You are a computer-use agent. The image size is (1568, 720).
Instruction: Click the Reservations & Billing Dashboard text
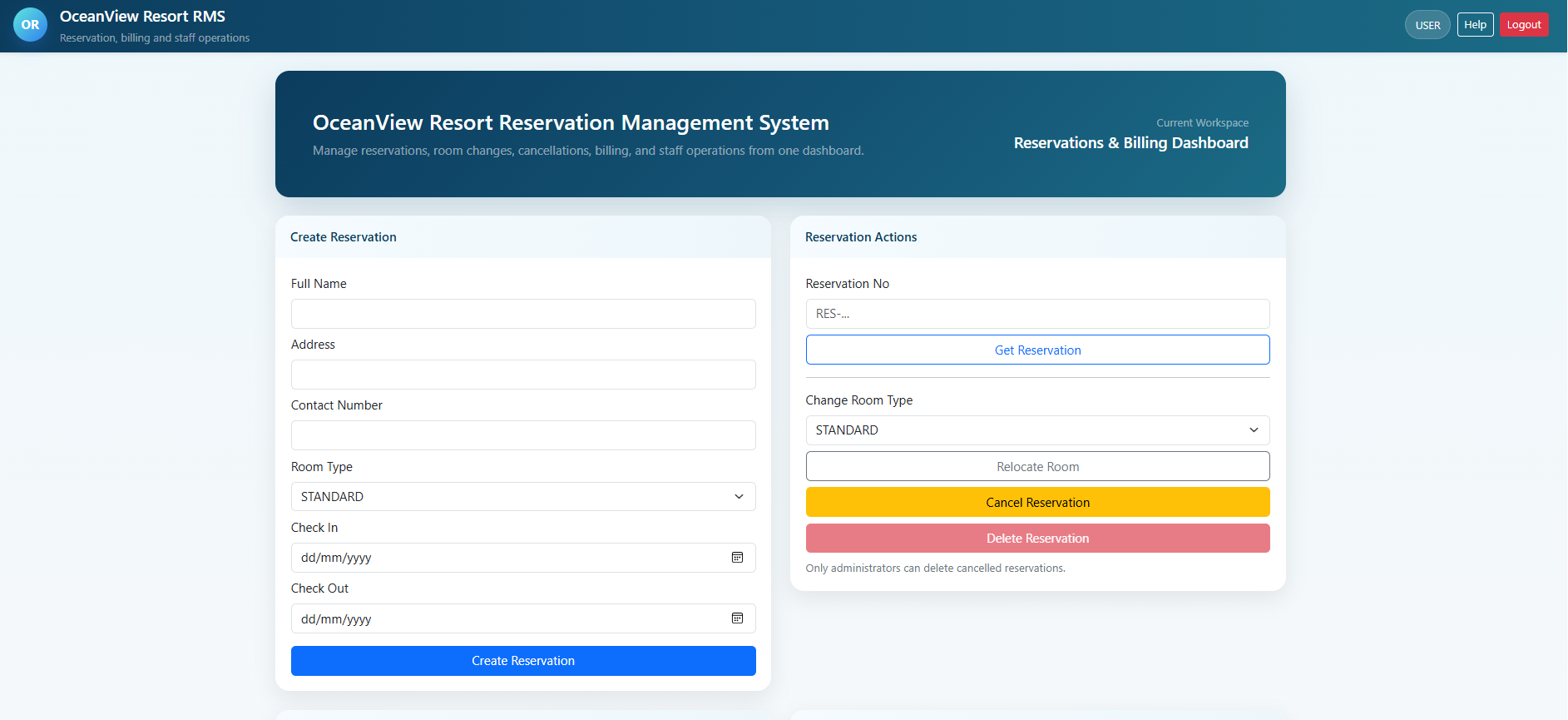(x=1130, y=143)
